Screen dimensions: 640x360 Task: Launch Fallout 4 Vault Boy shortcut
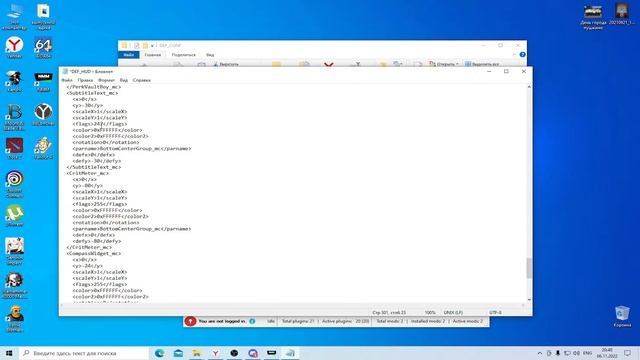pyautogui.click(x=43, y=149)
